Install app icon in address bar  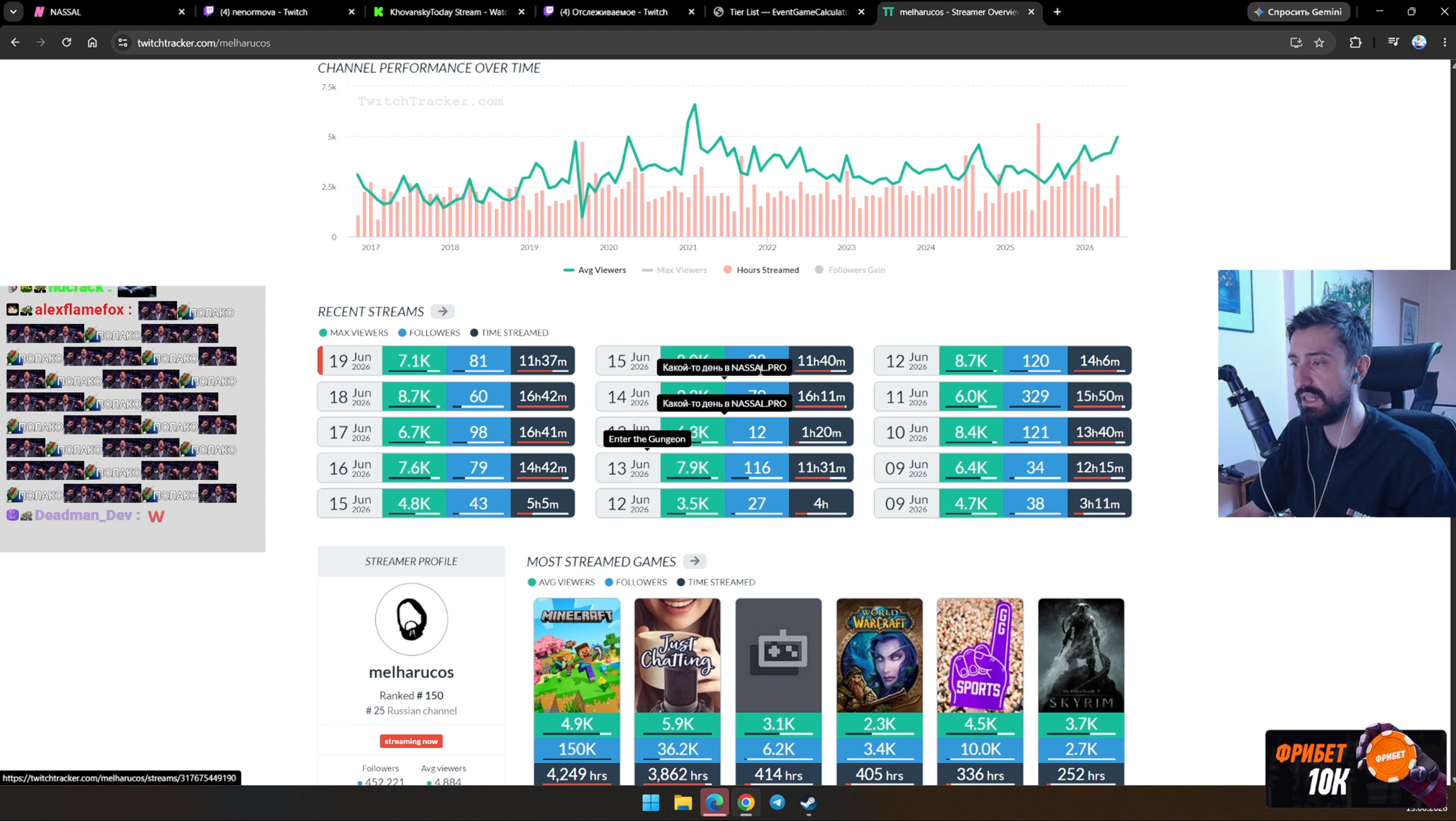coord(1296,43)
